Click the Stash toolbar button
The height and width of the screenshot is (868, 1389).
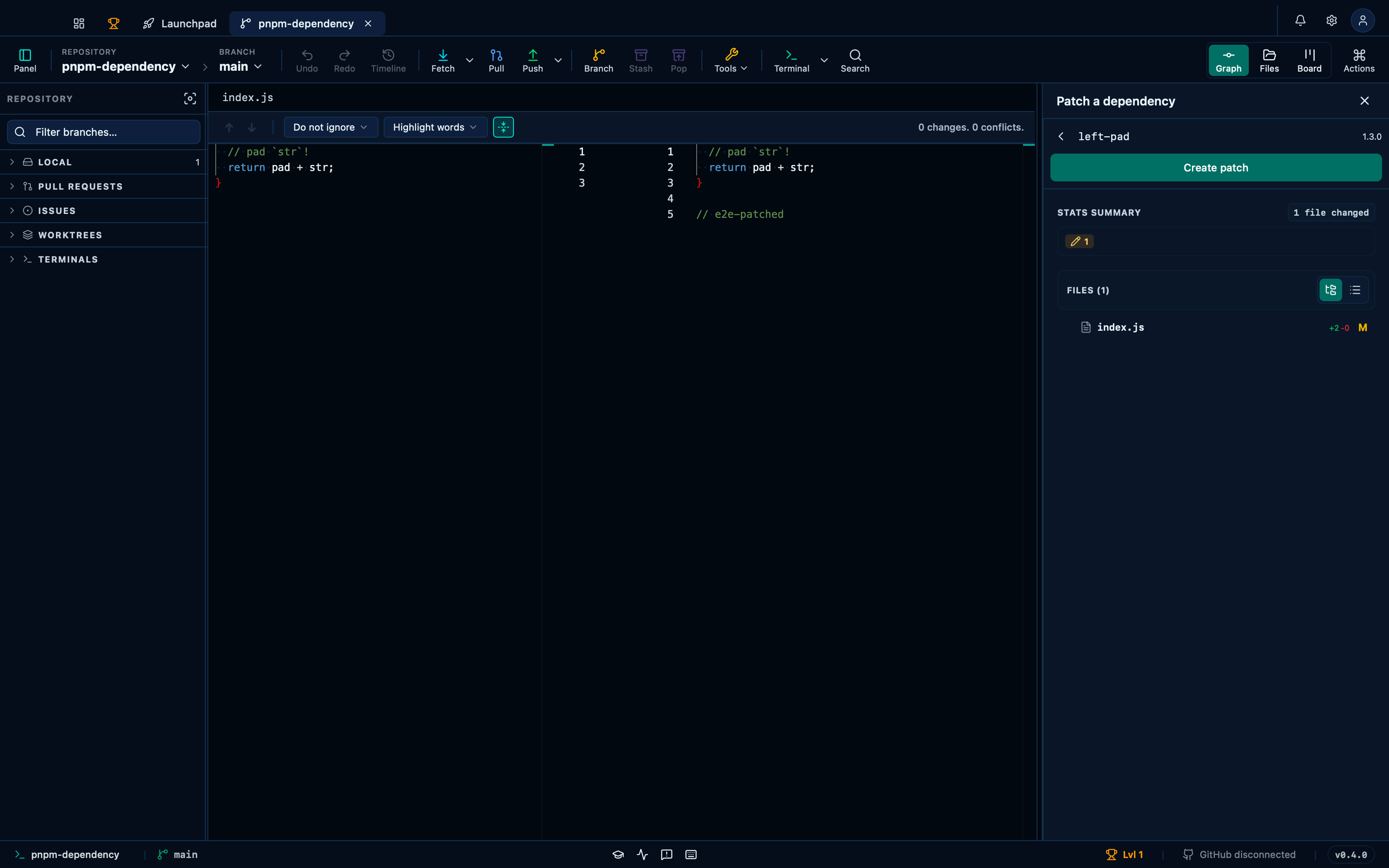click(641, 60)
